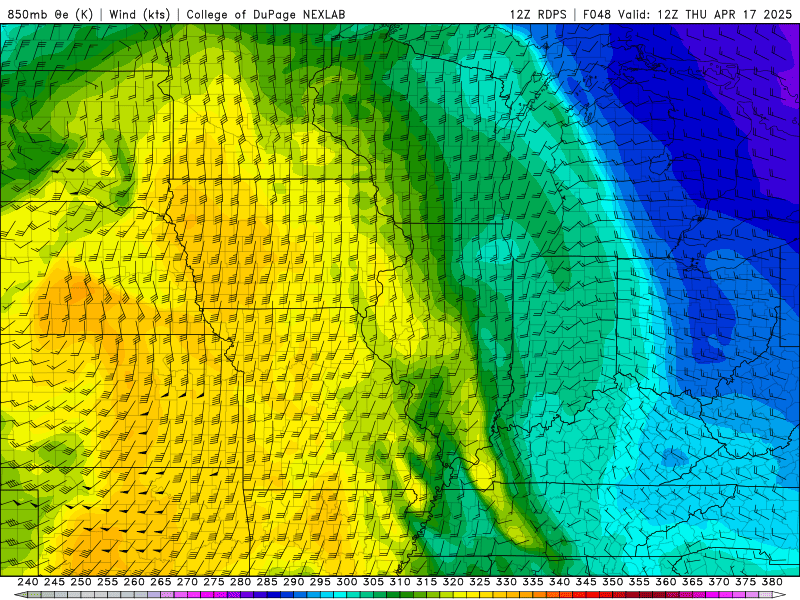Image resolution: width=800 pixels, height=600 pixels.
Task: Click the 360 scale value
Action: pos(666,582)
